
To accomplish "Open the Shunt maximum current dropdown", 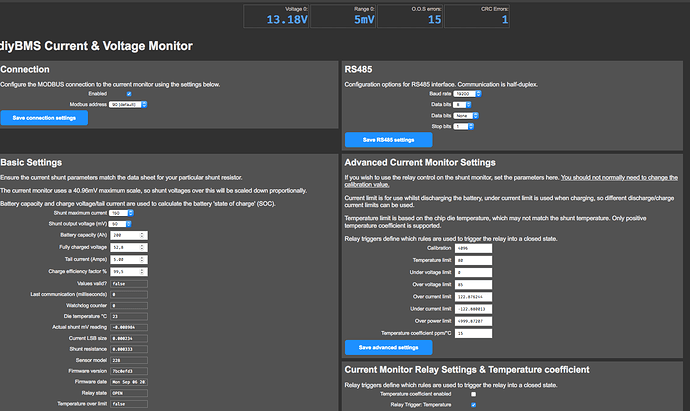I will 121,213.
